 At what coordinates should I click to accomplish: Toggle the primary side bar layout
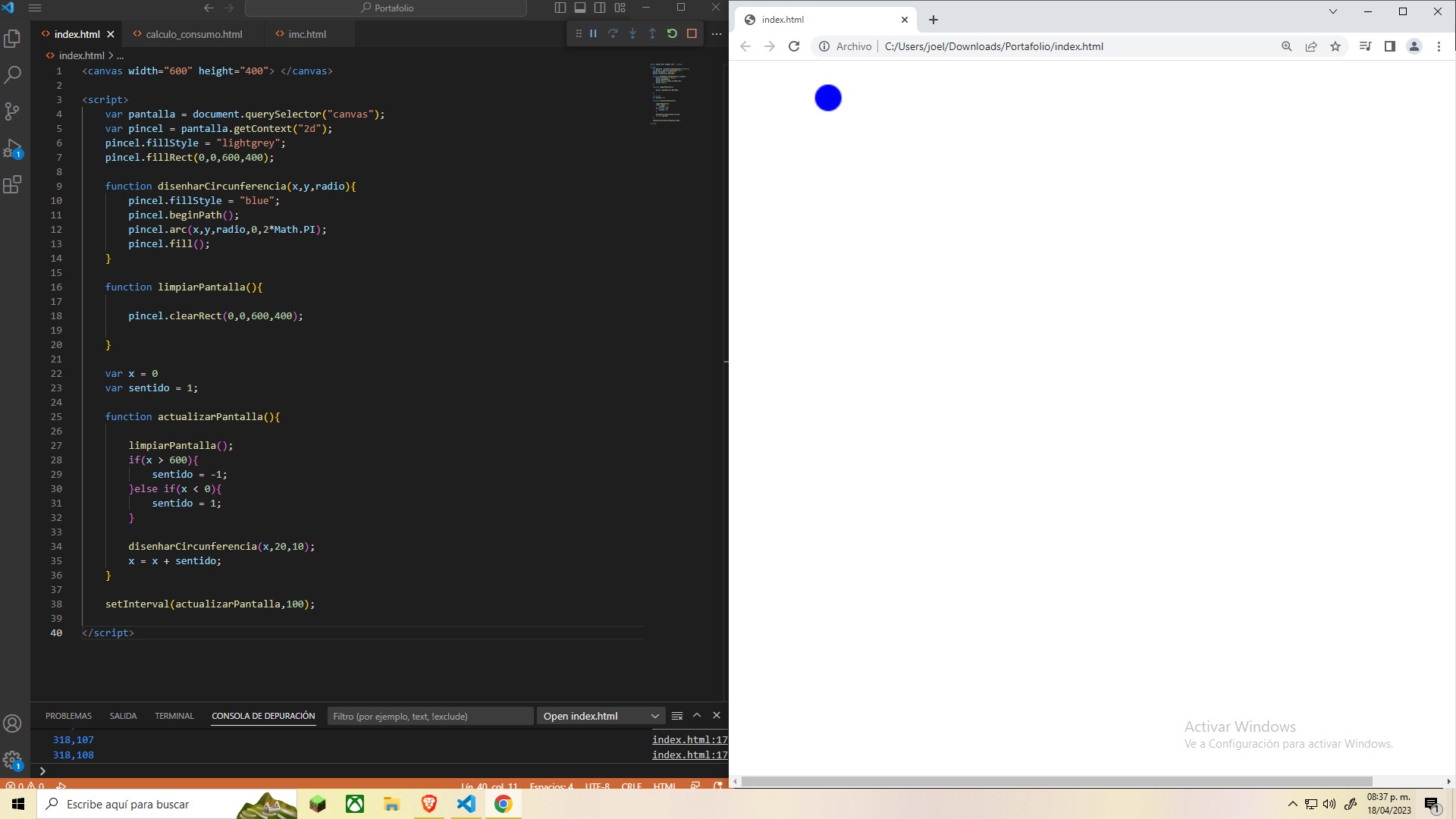(x=560, y=8)
